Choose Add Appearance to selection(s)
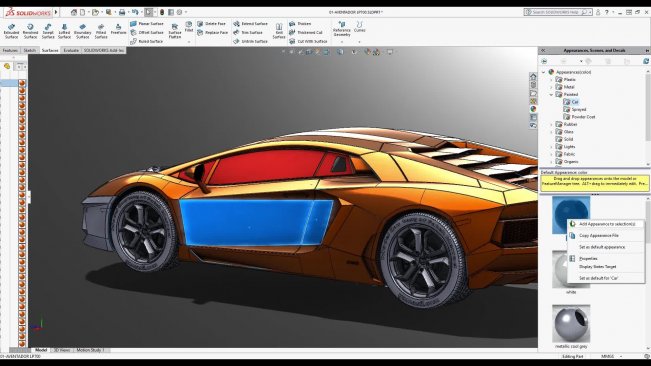Image resolution: width=651 pixels, height=366 pixels. pyautogui.click(x=607, y=224)
